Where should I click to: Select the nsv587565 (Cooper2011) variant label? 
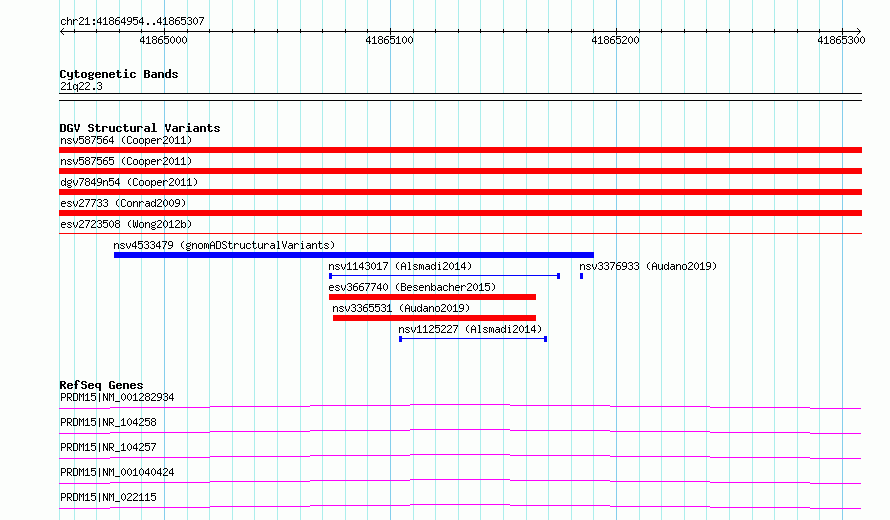tap(126, 161)
